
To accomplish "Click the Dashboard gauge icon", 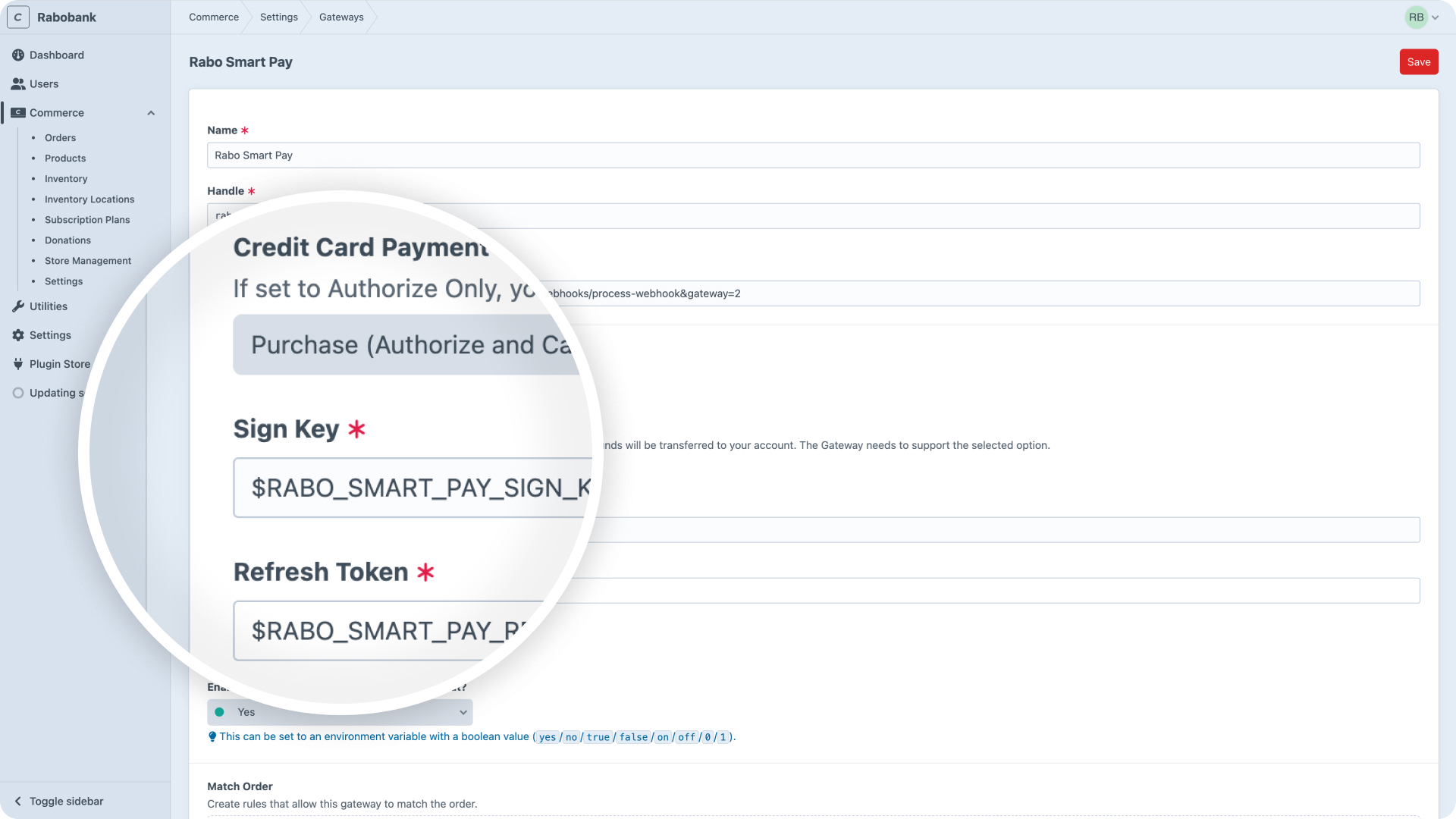I will click(x=18, y=55).
